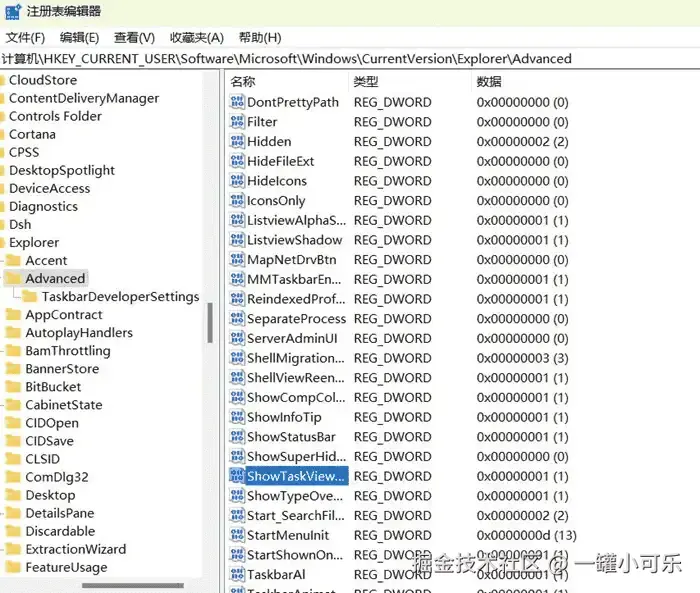The image size is (700, 593).
Task: Open the 帮助(H) menu
Action: click(x=260, y=38)
